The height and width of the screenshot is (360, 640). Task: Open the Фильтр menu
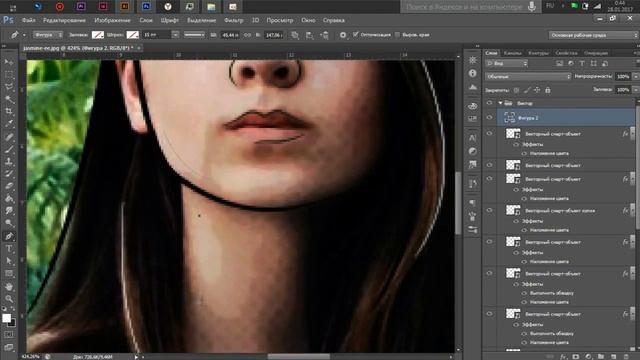233,20
